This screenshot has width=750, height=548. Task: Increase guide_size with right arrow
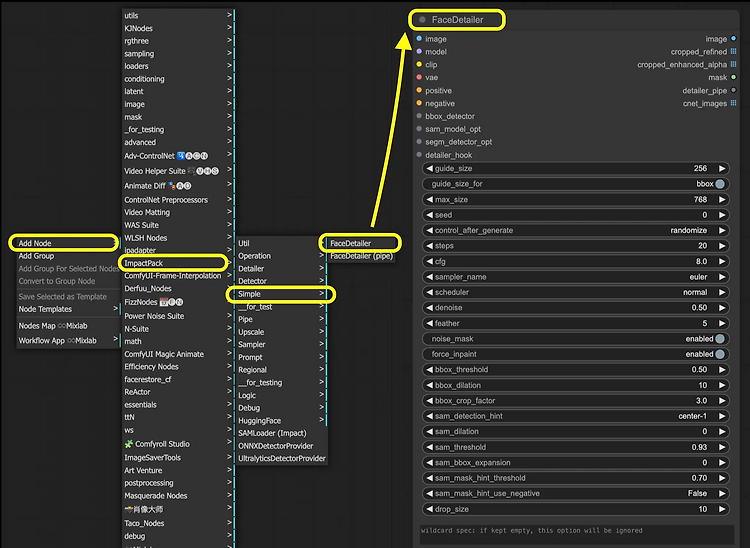(722, 168)
